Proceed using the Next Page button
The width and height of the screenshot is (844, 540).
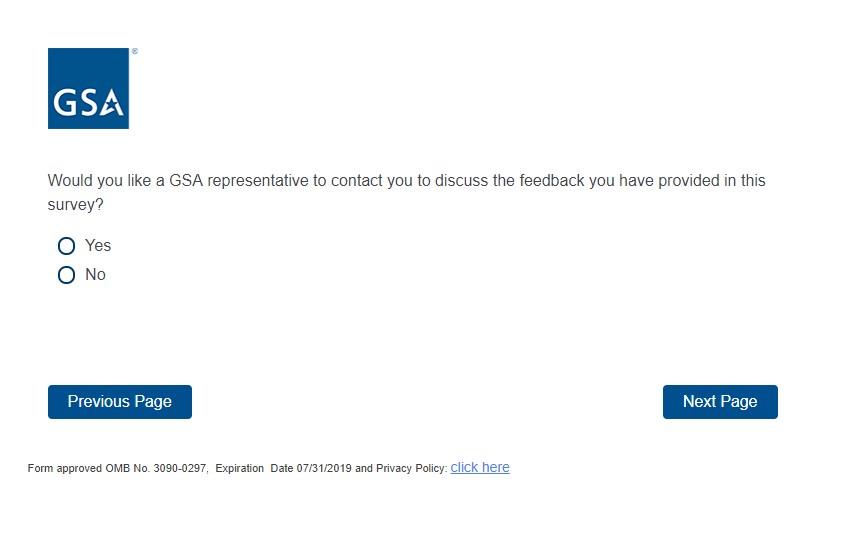pyautogui.click(x=720, y=402)
